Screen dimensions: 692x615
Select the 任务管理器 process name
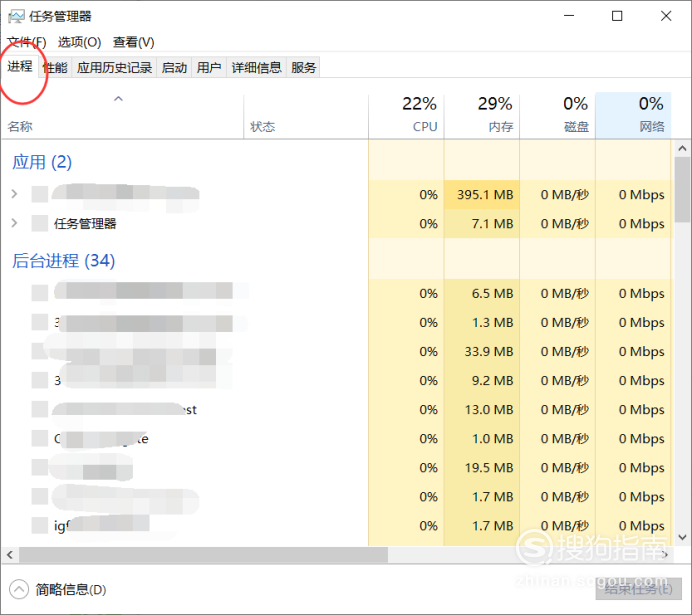(85, 224)
